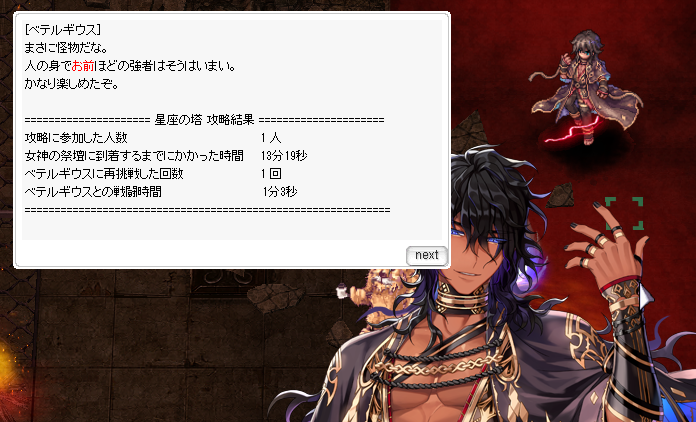This screenshot has height=422, width=696.
Task: Click the 1 人 participant count
Action: 271,138
